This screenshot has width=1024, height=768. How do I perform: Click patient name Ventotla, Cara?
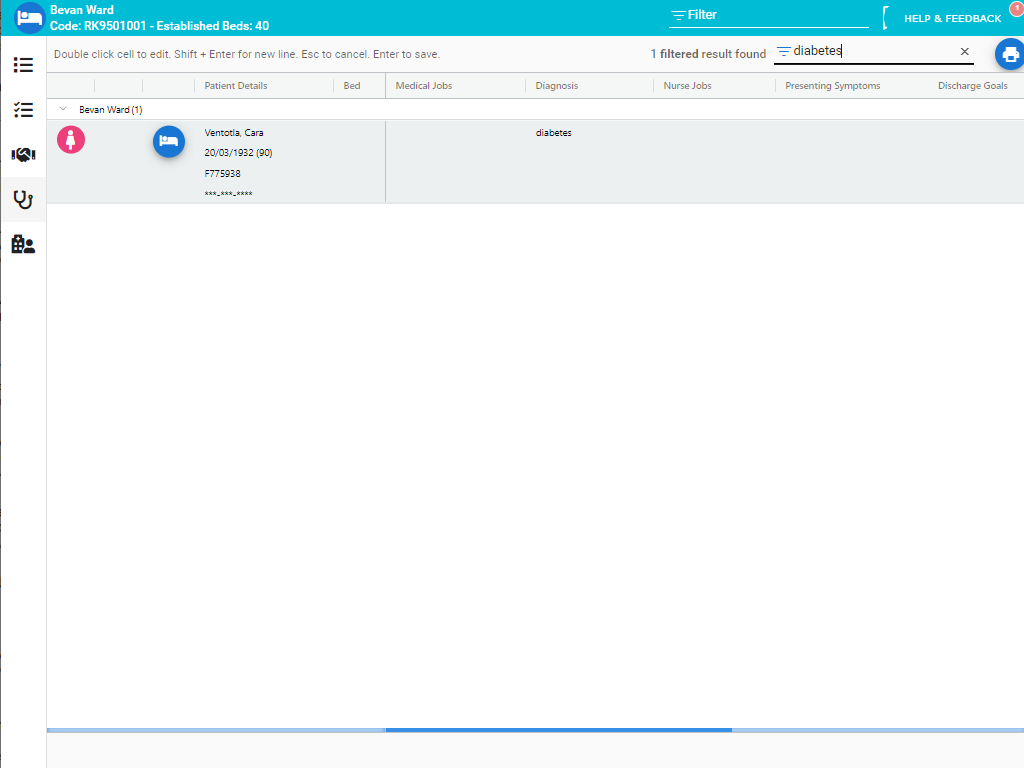234,133
